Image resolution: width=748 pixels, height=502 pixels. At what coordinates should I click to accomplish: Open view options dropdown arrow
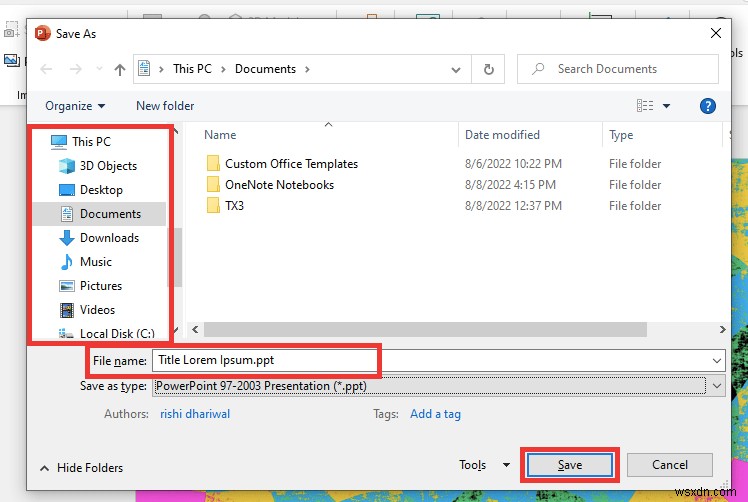tap(666, 106)
